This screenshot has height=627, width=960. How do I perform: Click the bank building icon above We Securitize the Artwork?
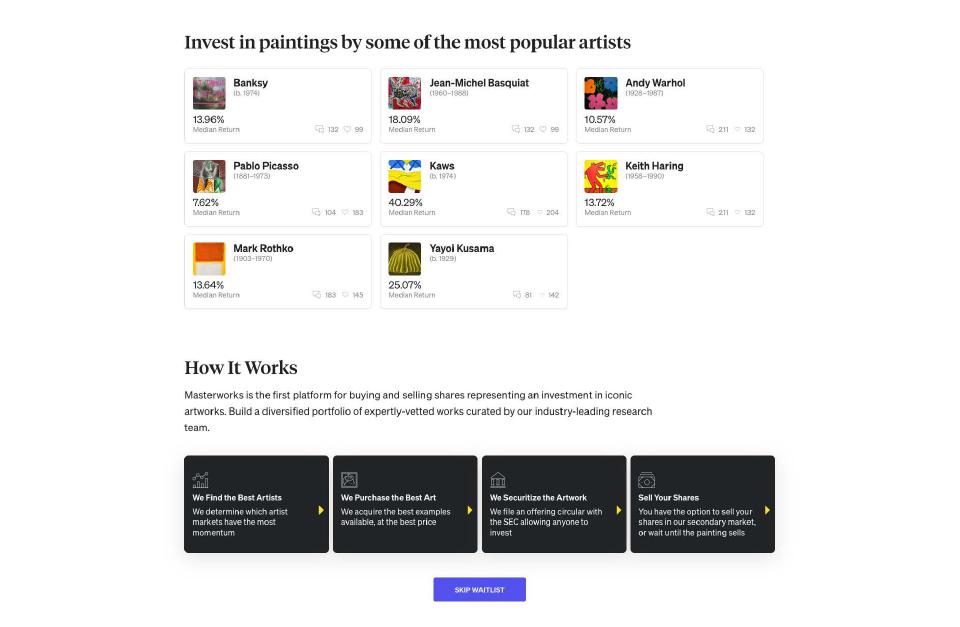tap(498, 480)
